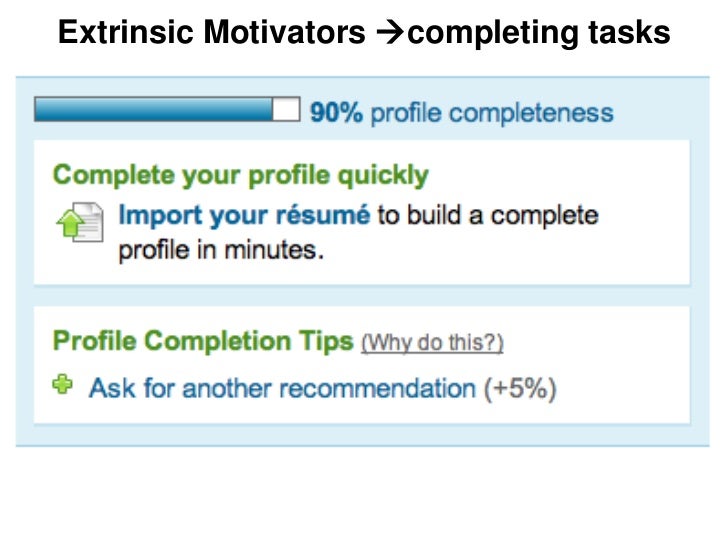This screenshot has height=546, width=728.
Task: Click the empty white end of progress bar
Action: coord(286,110)
